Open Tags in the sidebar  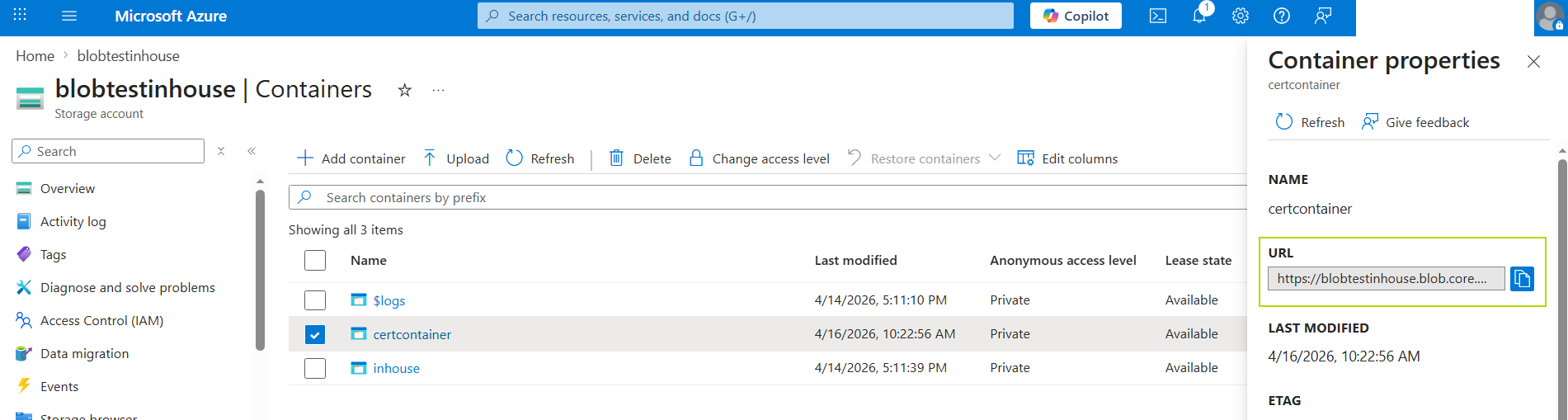coord(53,254)
